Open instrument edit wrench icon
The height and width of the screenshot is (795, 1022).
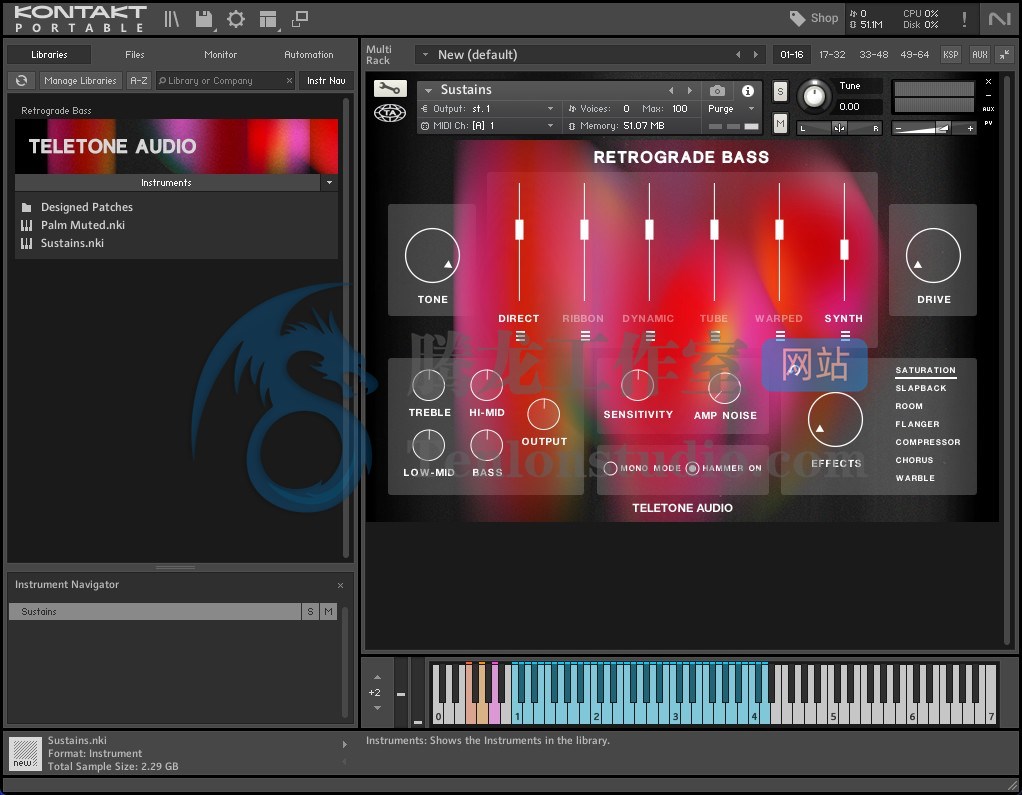pyautogui.click(x=390, y=88)
